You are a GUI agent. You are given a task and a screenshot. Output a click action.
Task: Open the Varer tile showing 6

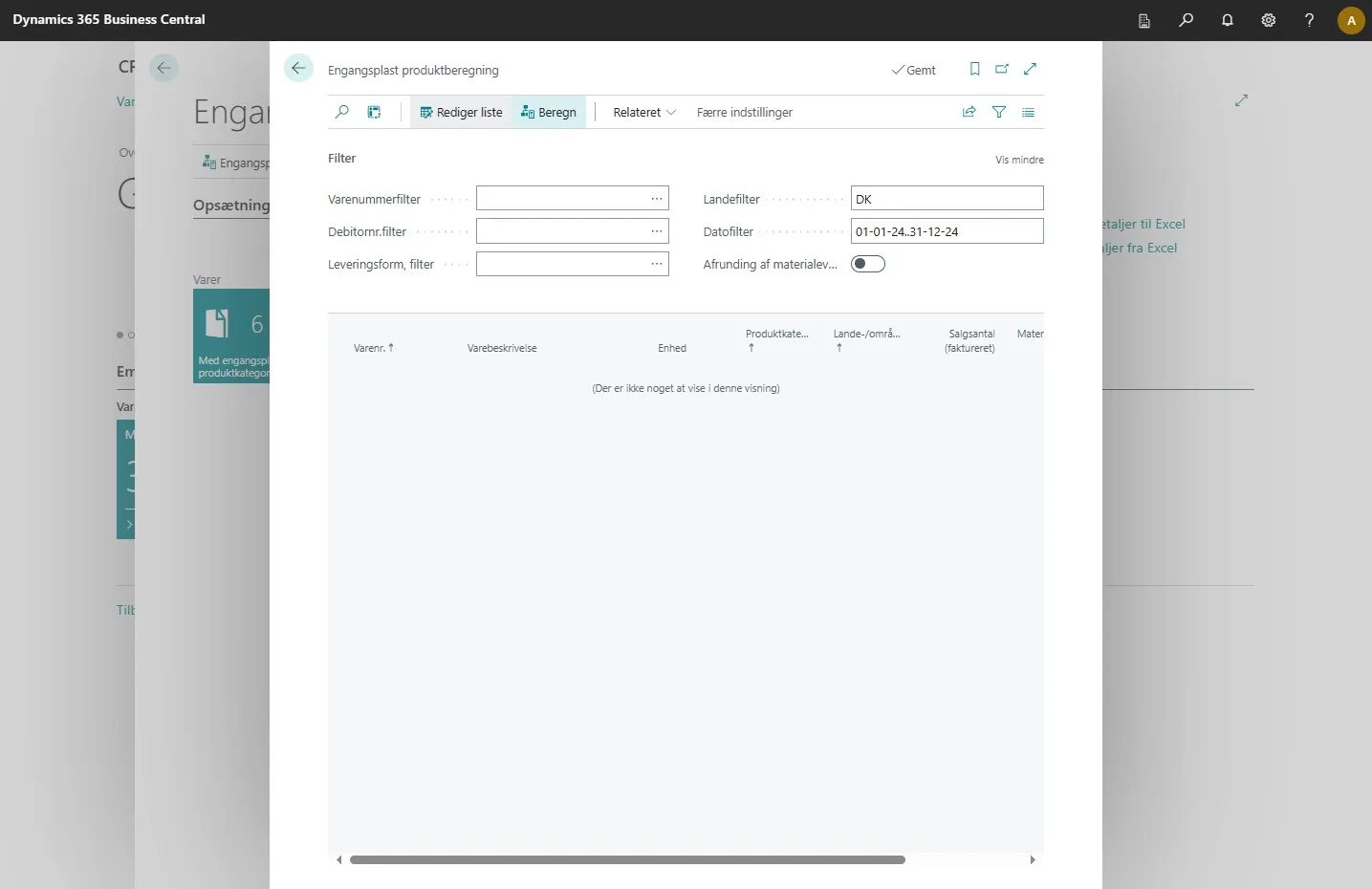231,336
